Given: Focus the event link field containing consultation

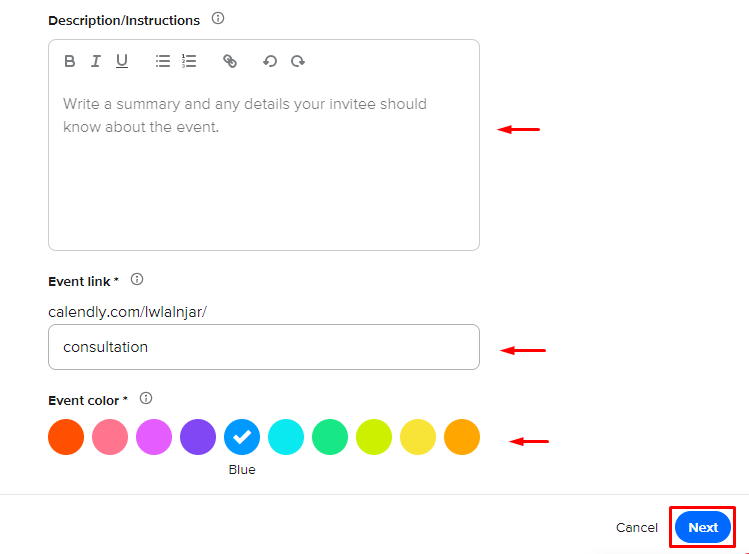Looking at the screenshot, I should (264, 347).
